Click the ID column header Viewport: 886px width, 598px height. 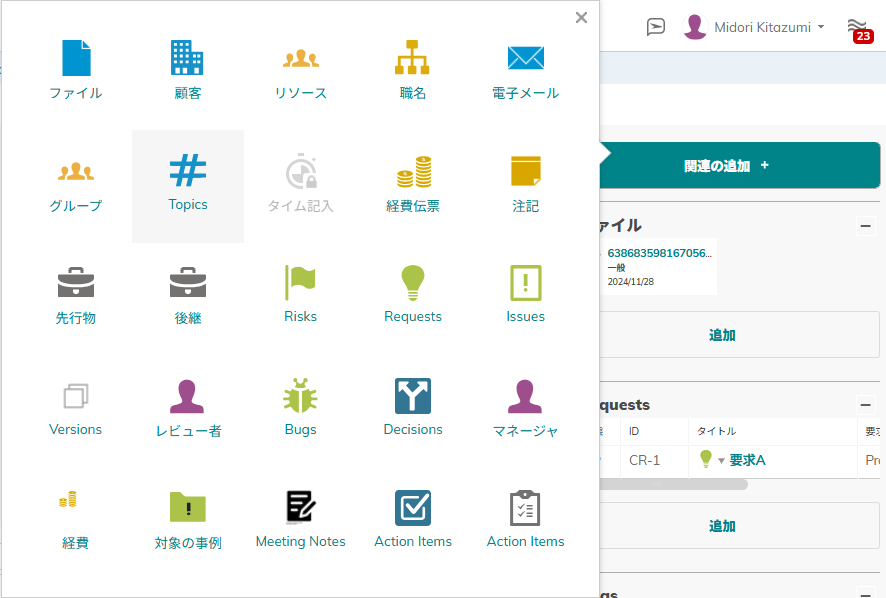coord(654,431)
